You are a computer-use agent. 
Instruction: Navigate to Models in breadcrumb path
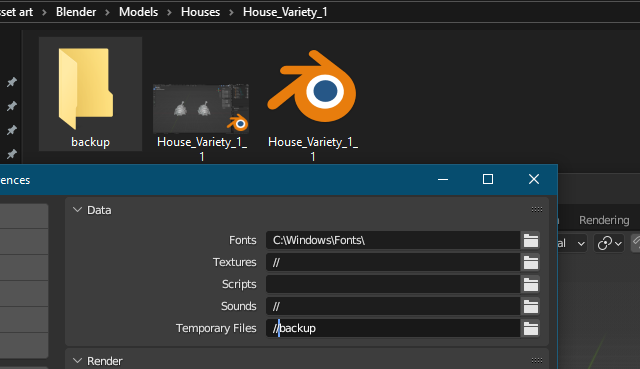138,12
